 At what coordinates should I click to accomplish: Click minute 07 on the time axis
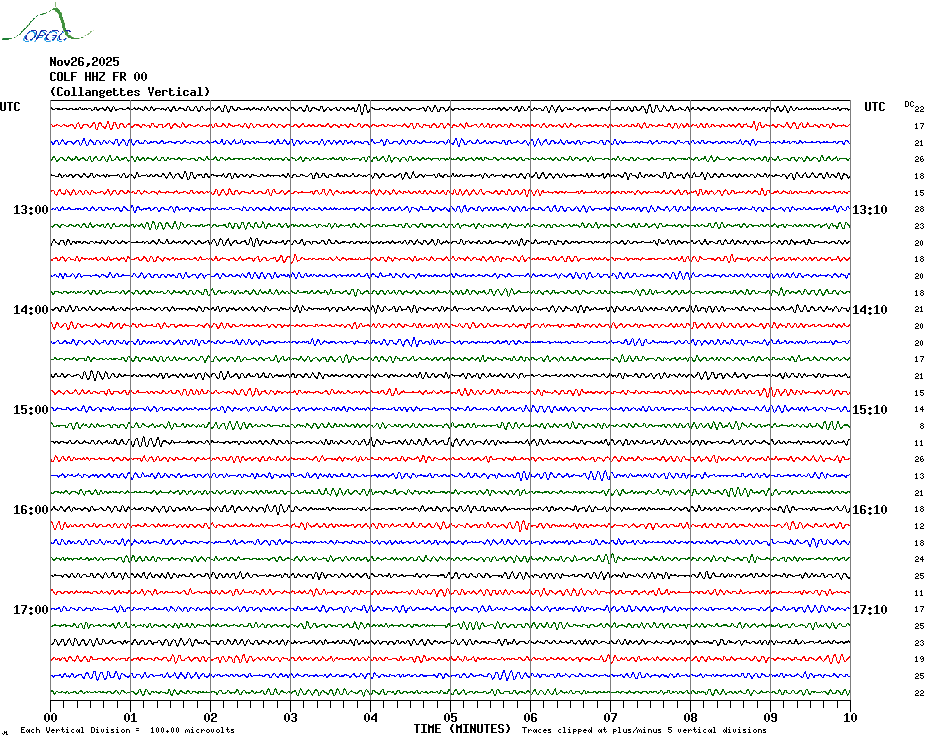click(x=610, y=717)
